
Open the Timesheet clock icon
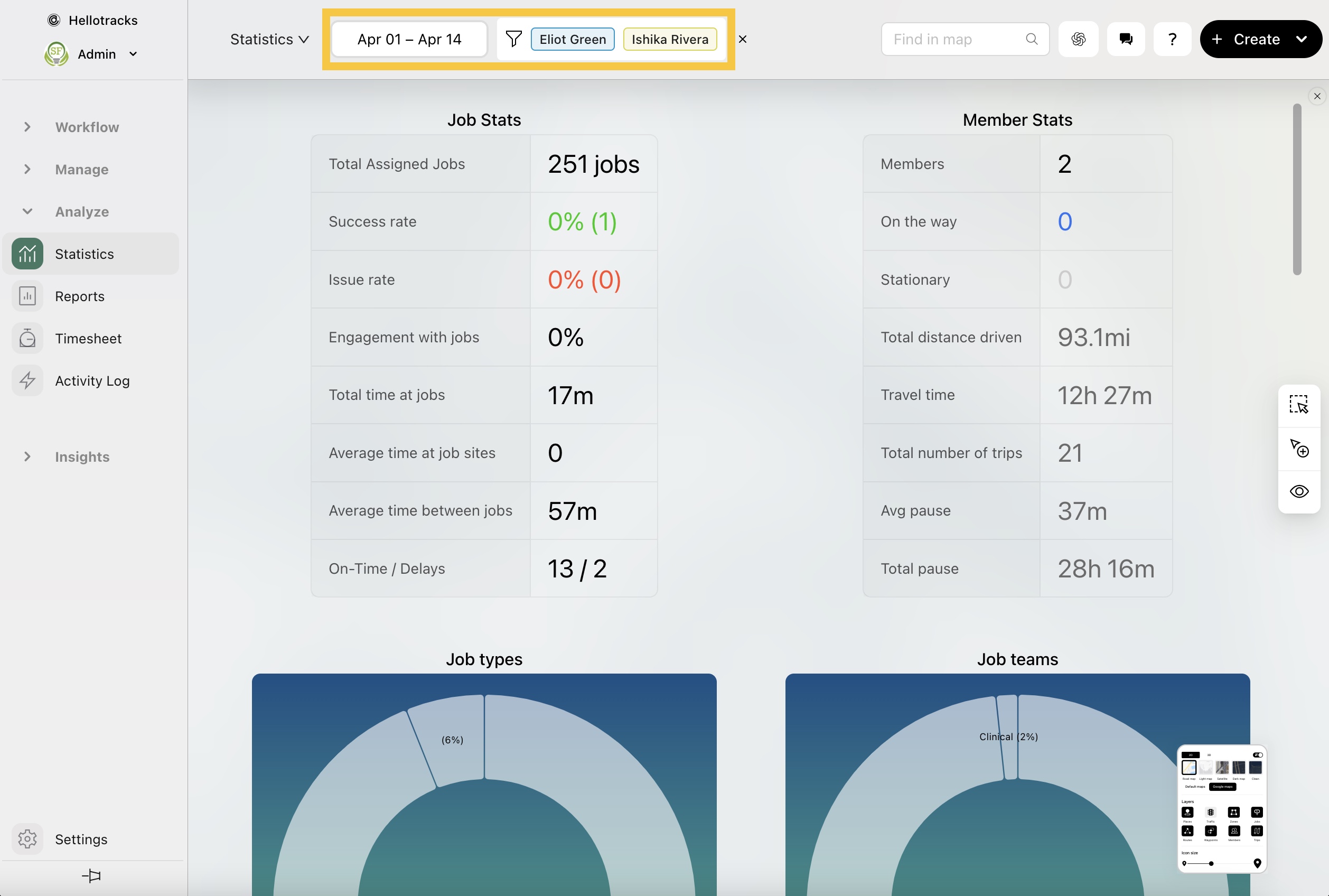point(27,338)
